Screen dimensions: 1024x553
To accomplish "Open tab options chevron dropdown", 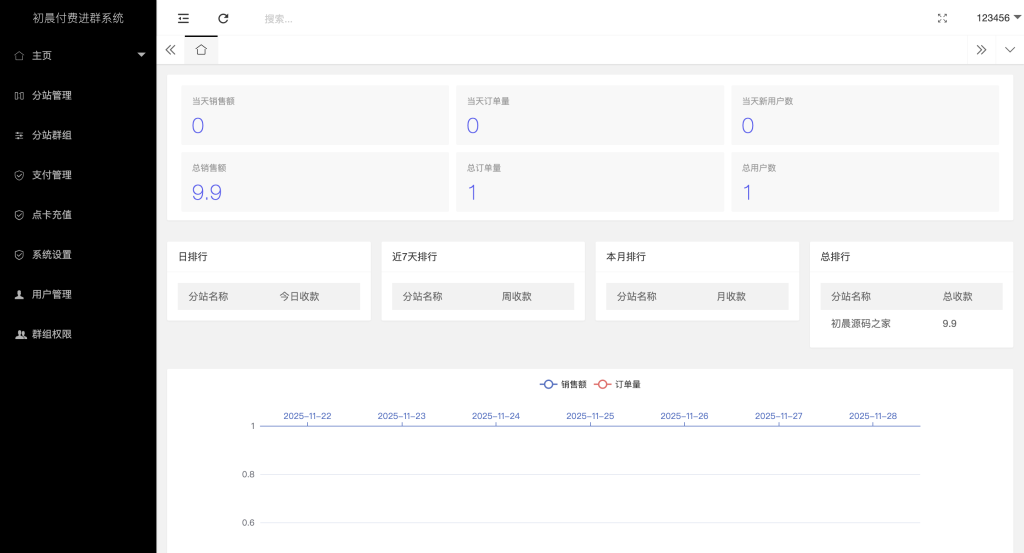I will 1010,50.
